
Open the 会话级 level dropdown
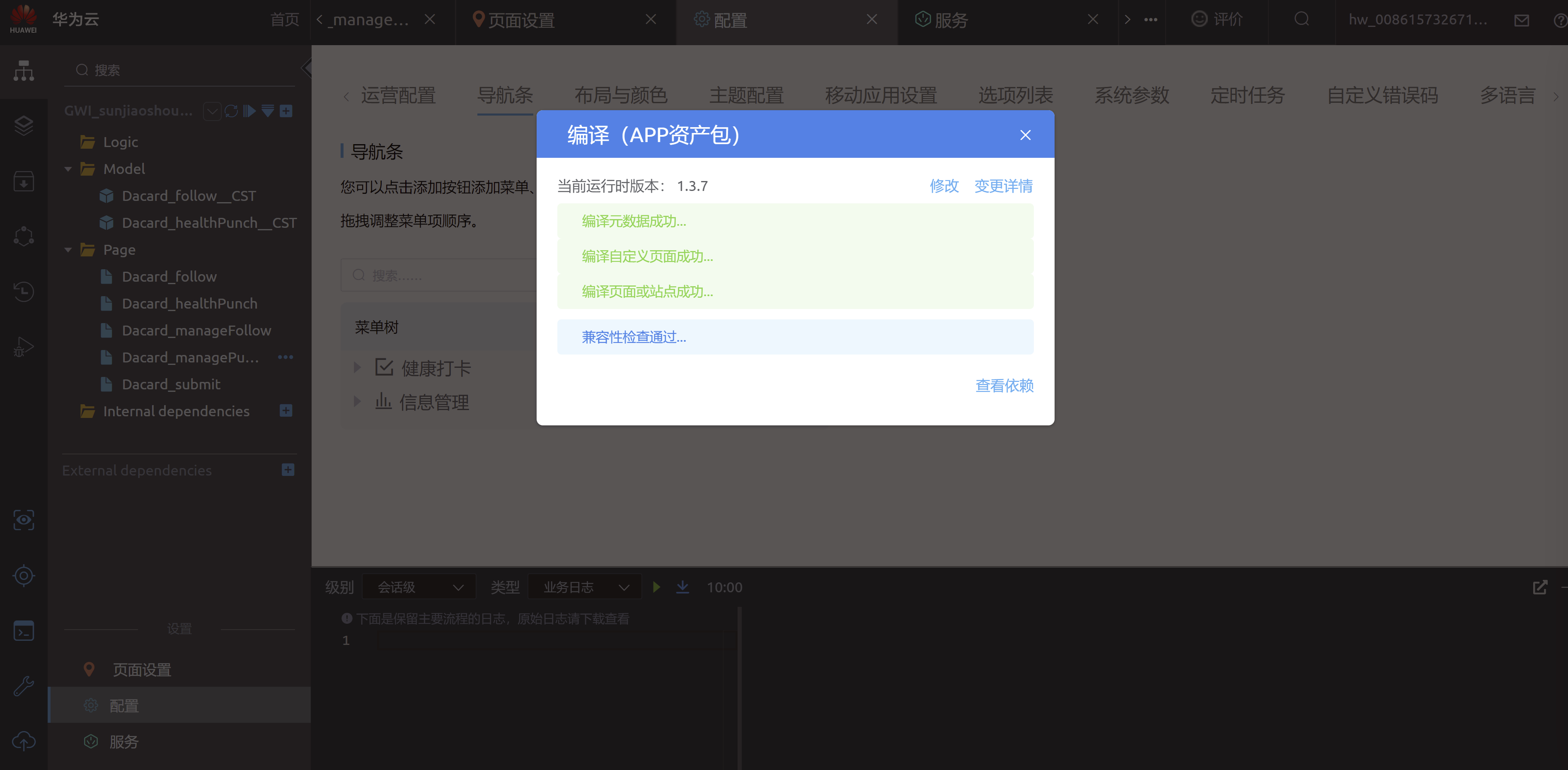click(x=419, y=587)
